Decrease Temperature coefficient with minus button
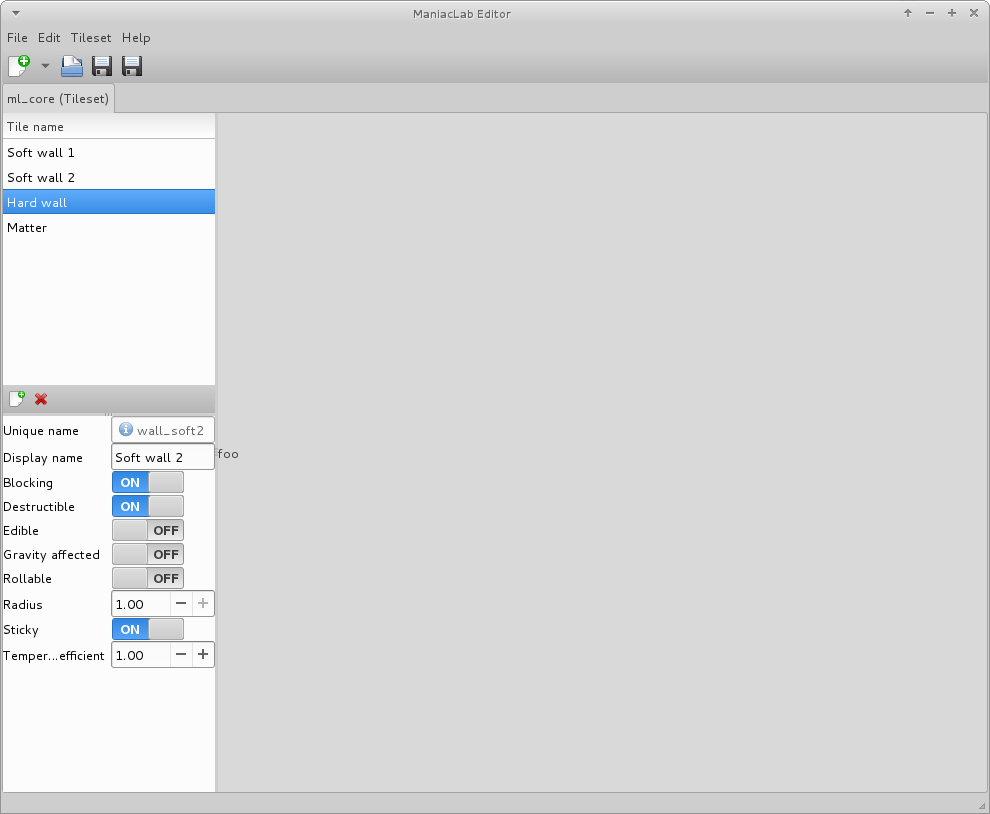Viewport: 990px width, 814px height. tap(181, 655)
